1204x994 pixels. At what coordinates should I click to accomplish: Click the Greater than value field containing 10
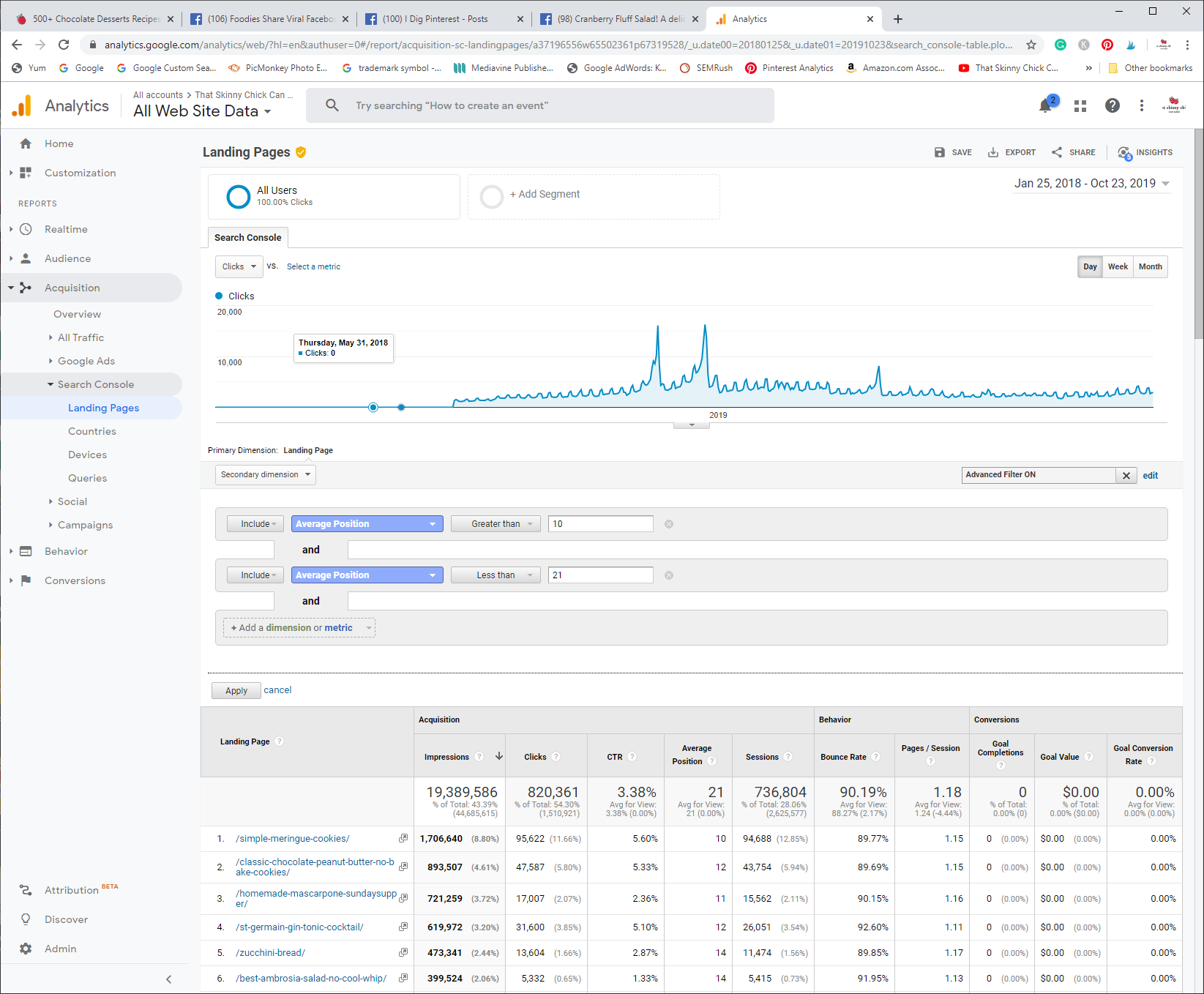tap(600, 524)
